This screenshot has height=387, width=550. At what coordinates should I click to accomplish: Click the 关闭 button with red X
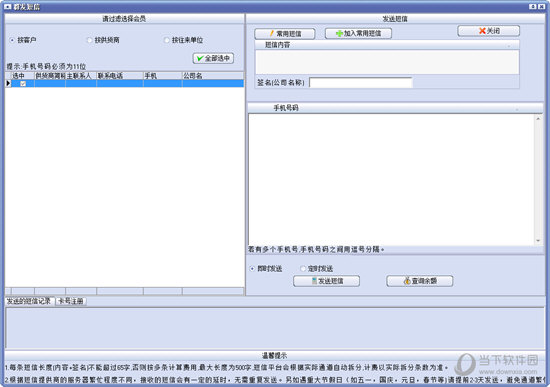click(x=489, y=31)
